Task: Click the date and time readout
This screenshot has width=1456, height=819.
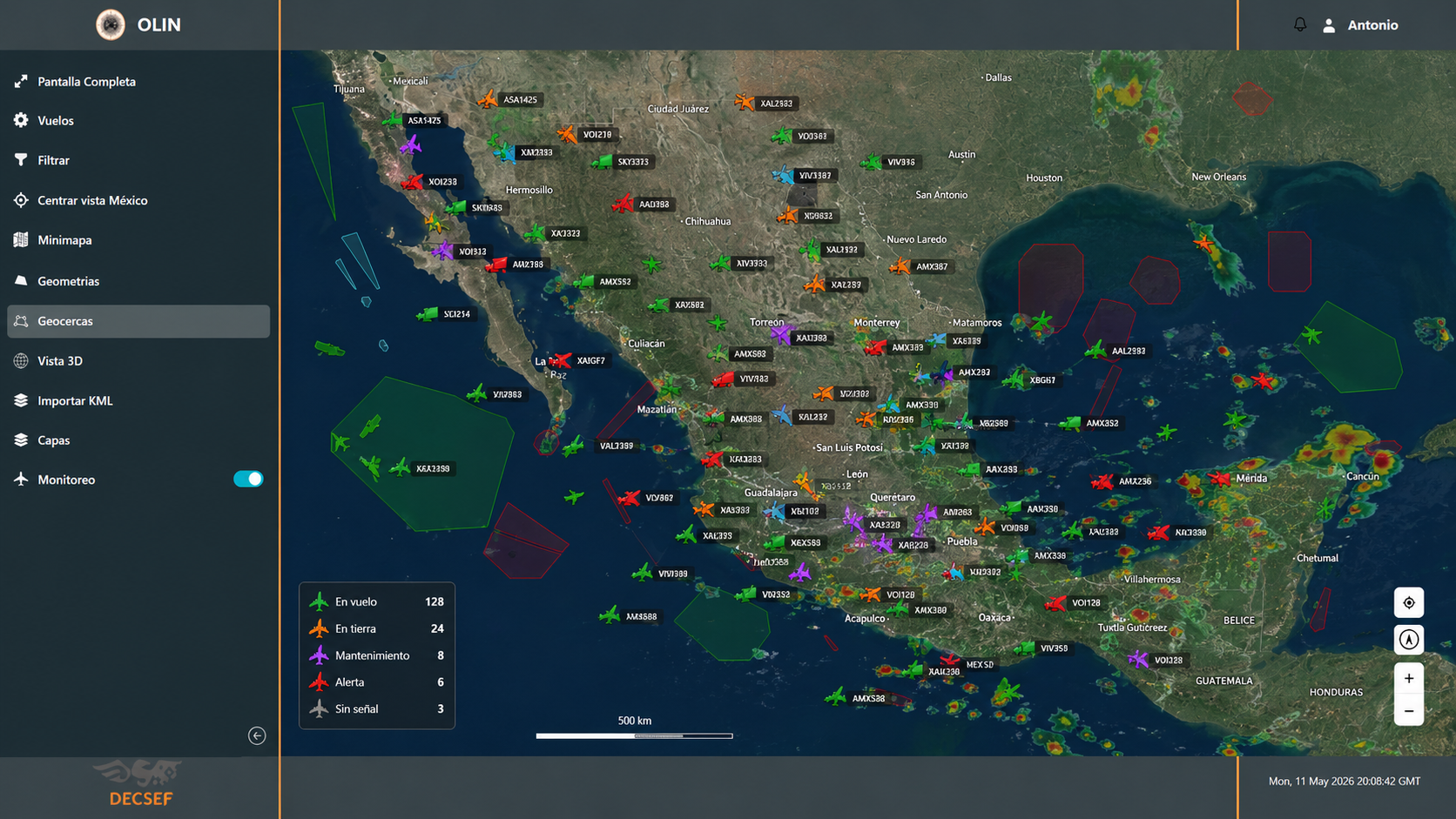Action: coord(1344,782)
